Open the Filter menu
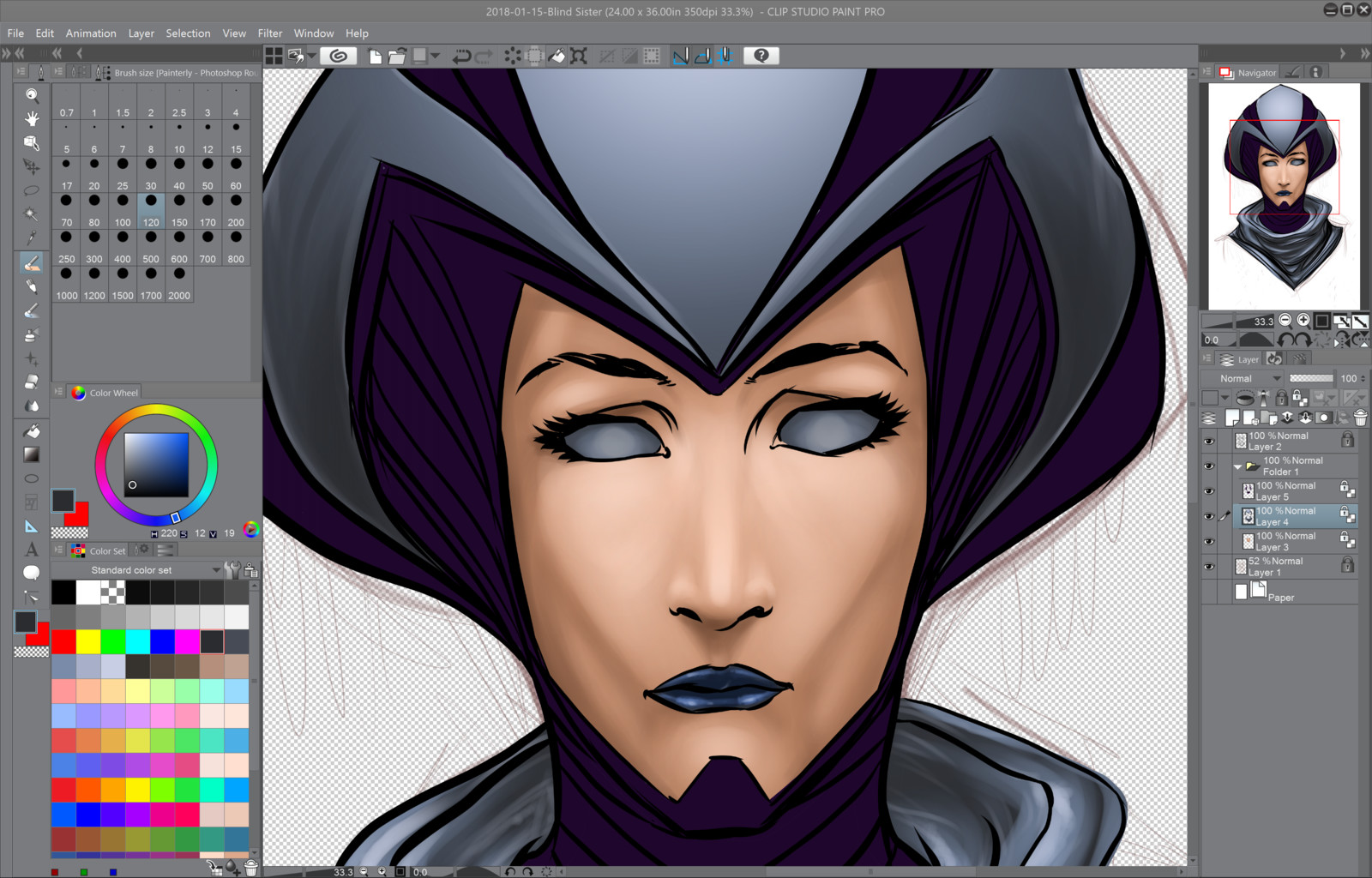 pos(270,33)
